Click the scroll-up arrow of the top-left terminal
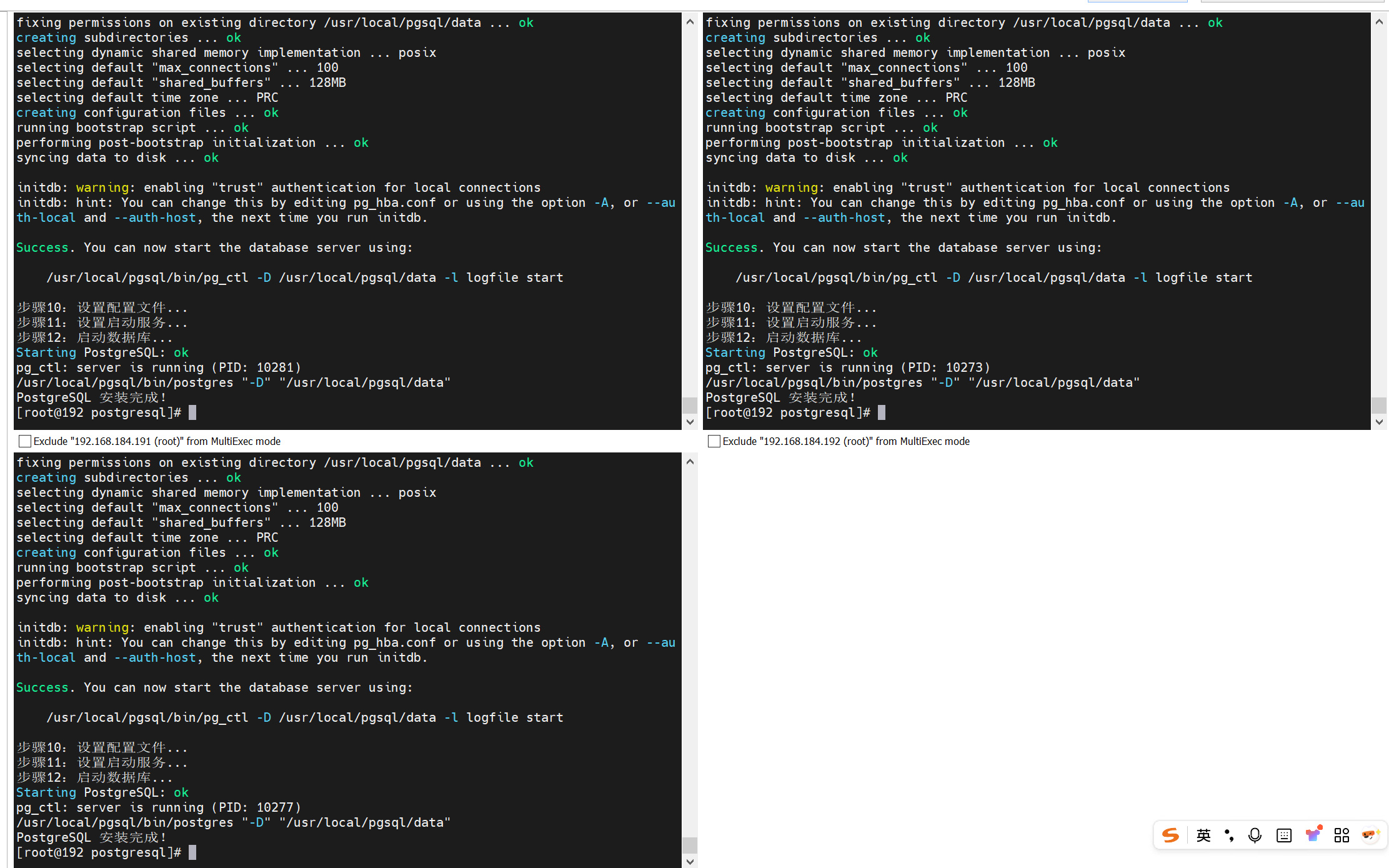Viewport: 1389px width, 868px height. point(690,21)
